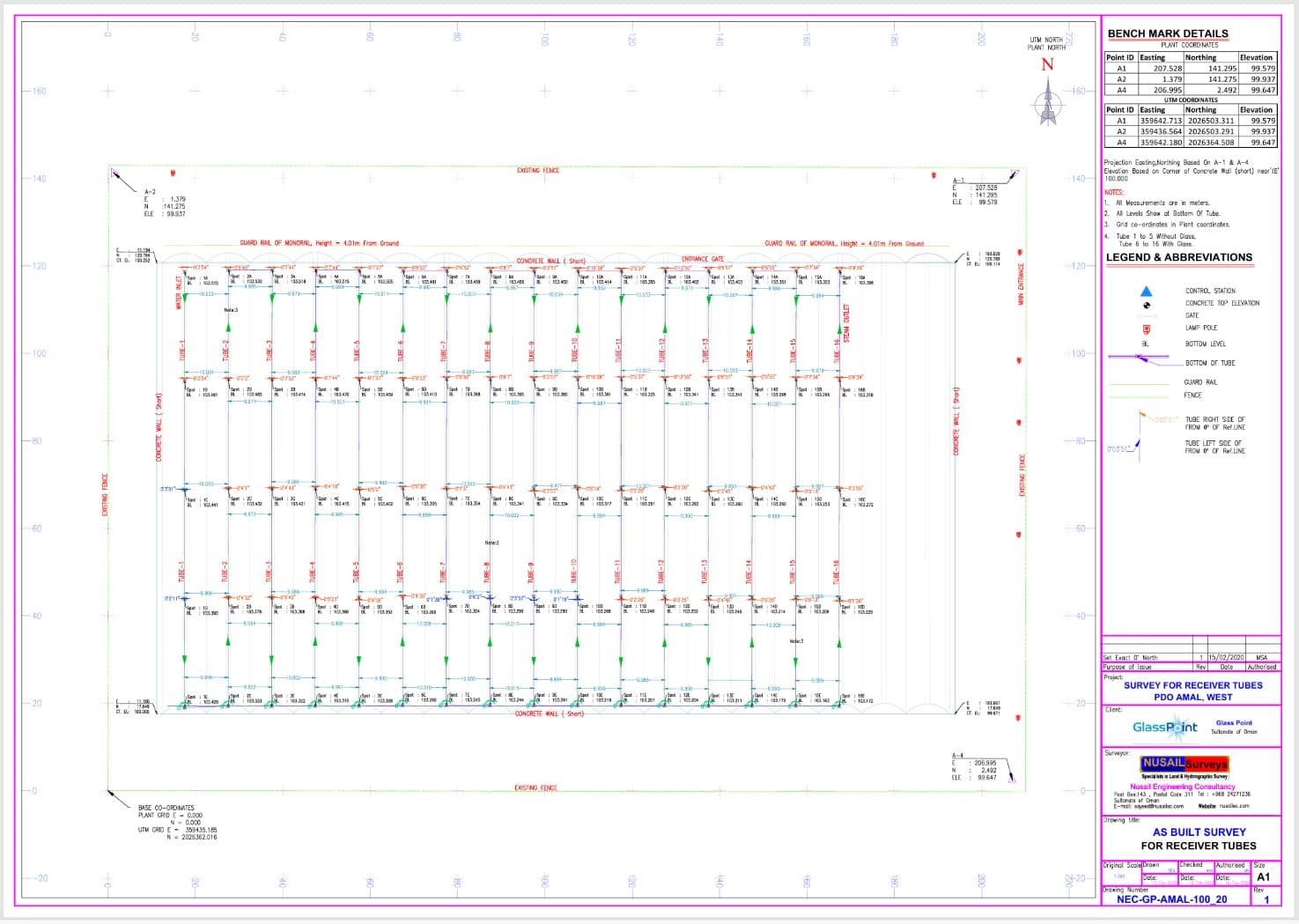Click plant Northing value 141.275 for A2
Screen dimensions: 1299x924
pyautogui.click(x=1222, y=79)
